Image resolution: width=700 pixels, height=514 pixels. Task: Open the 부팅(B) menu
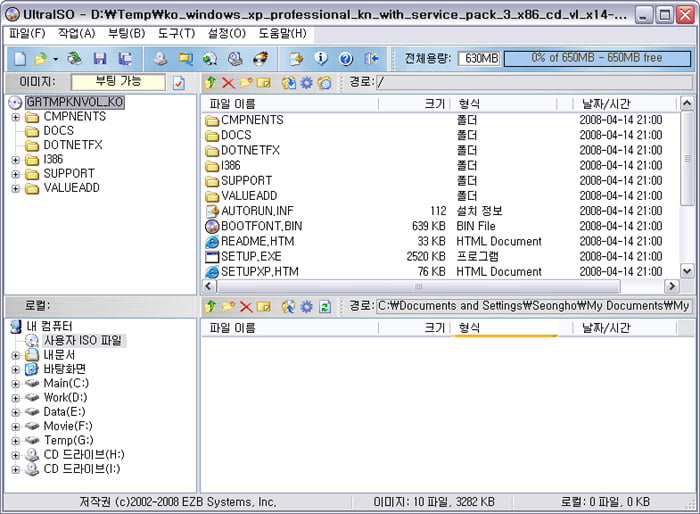[x=127, y=33]
